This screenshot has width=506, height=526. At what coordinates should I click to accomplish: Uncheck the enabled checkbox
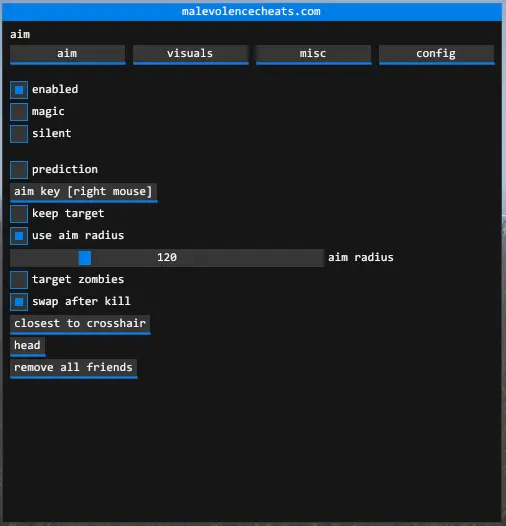coord(19,90)
